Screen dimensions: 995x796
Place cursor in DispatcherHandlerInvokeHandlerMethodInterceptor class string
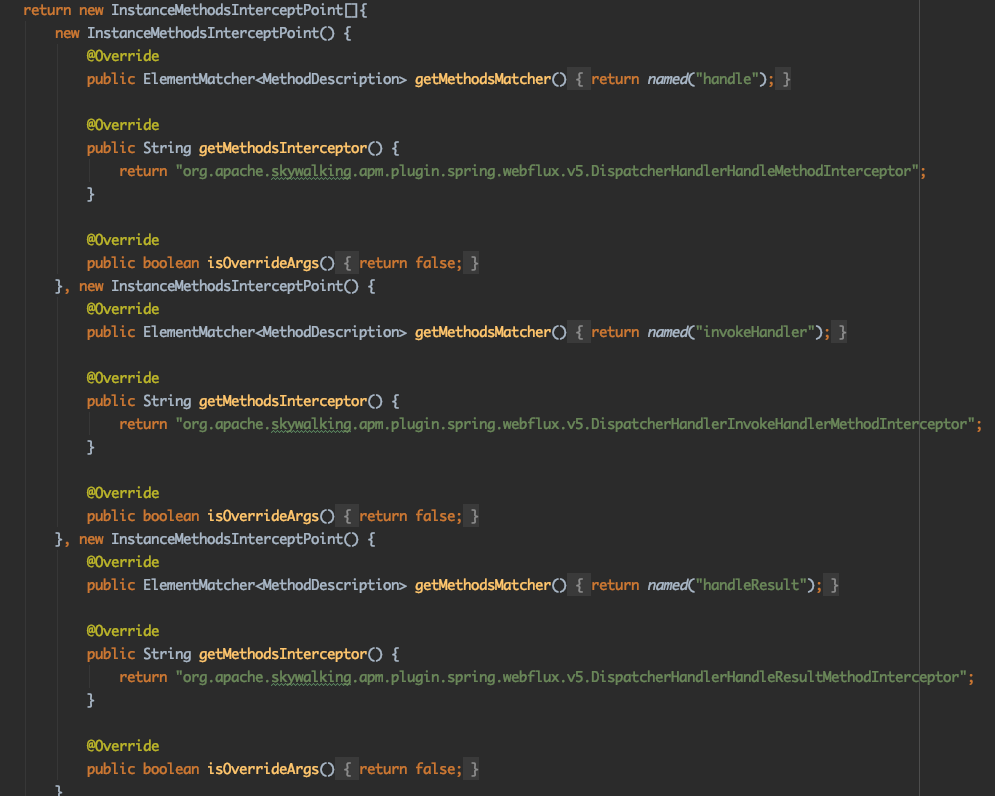coord(575,424)
